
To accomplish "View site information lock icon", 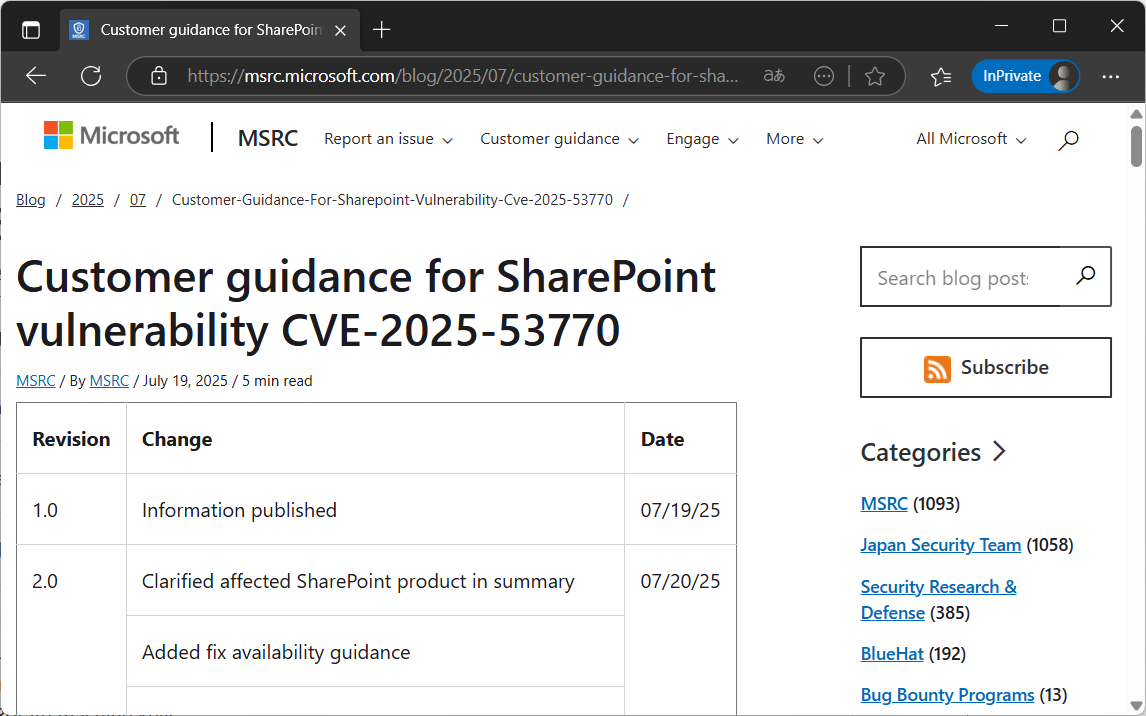I will [x=159, y=76].
